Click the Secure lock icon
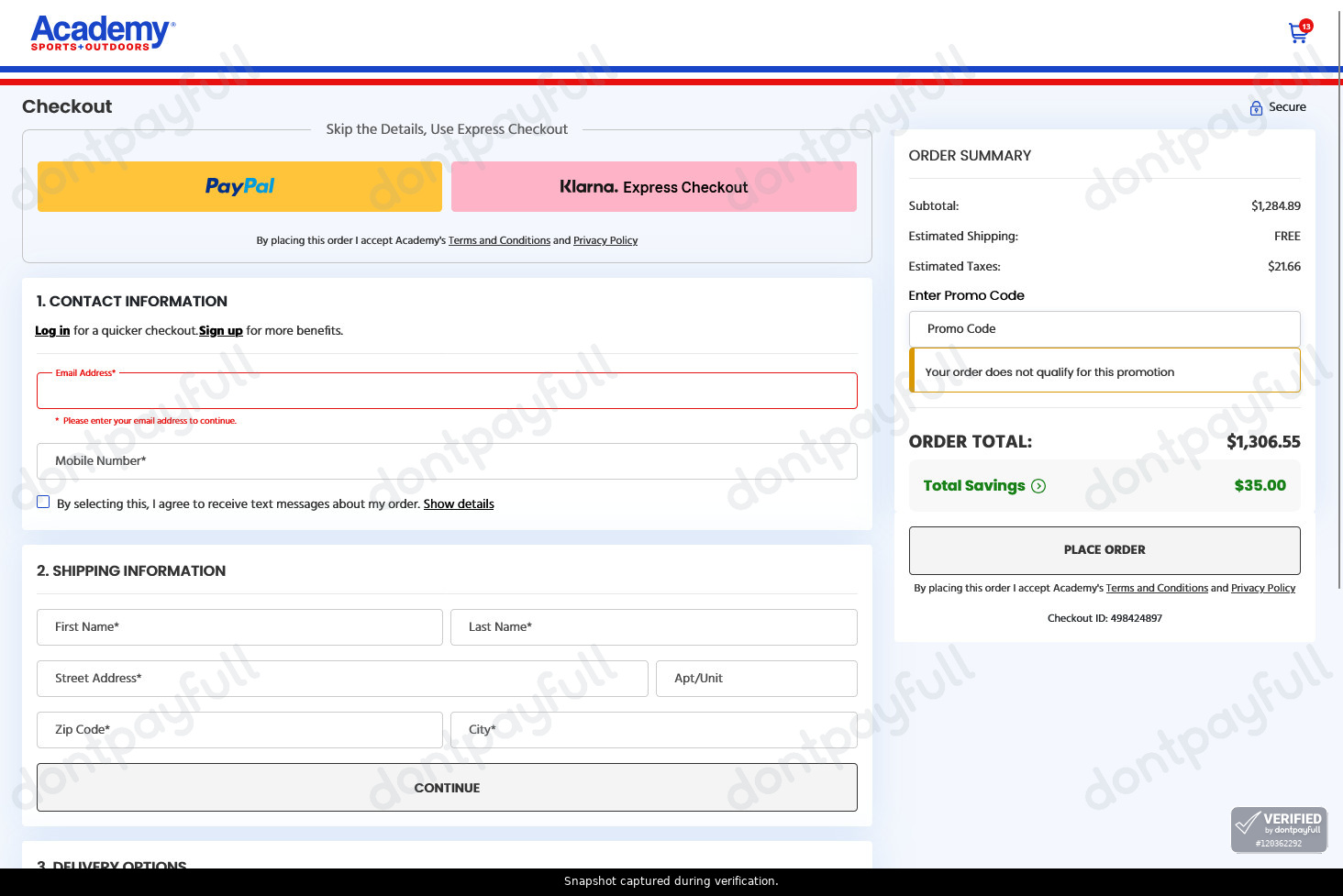This screenshot has height=896, width=1343. pos(1256,108)
